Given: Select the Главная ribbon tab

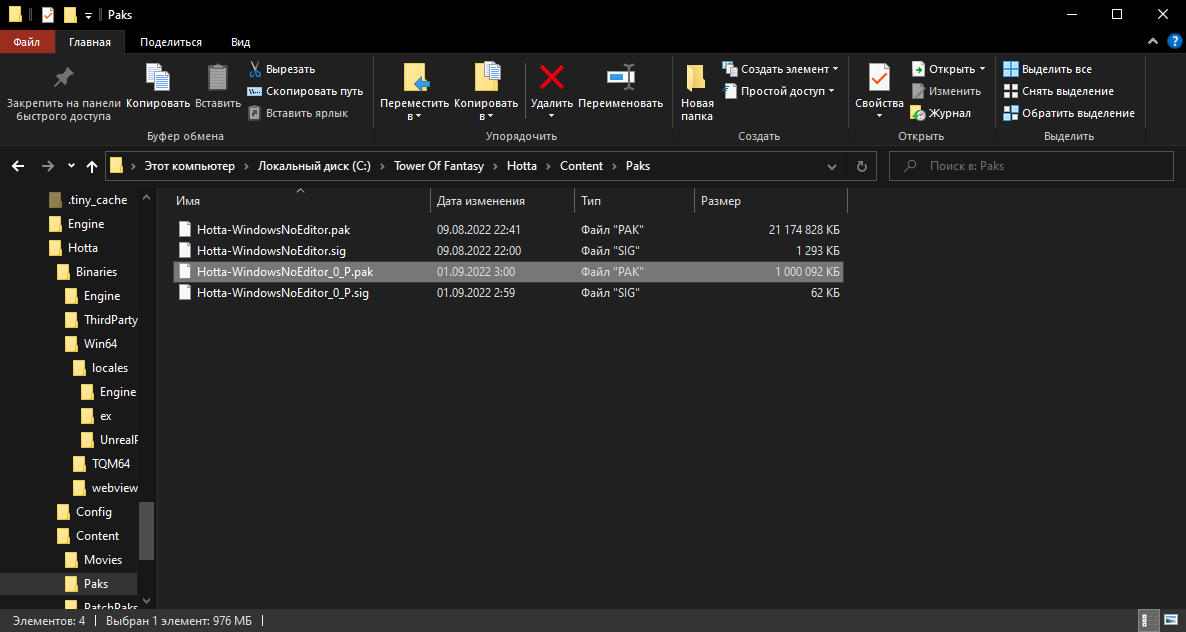Looking at the screenshot, I should click(x=90, y=42).
